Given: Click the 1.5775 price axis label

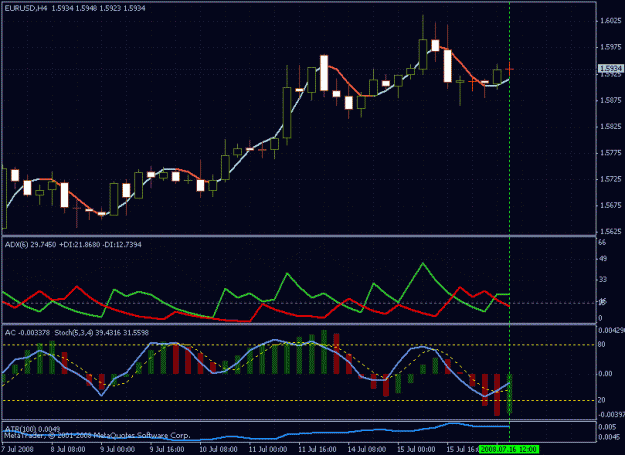Looking at the screenshot, I should tap(611, 153).
